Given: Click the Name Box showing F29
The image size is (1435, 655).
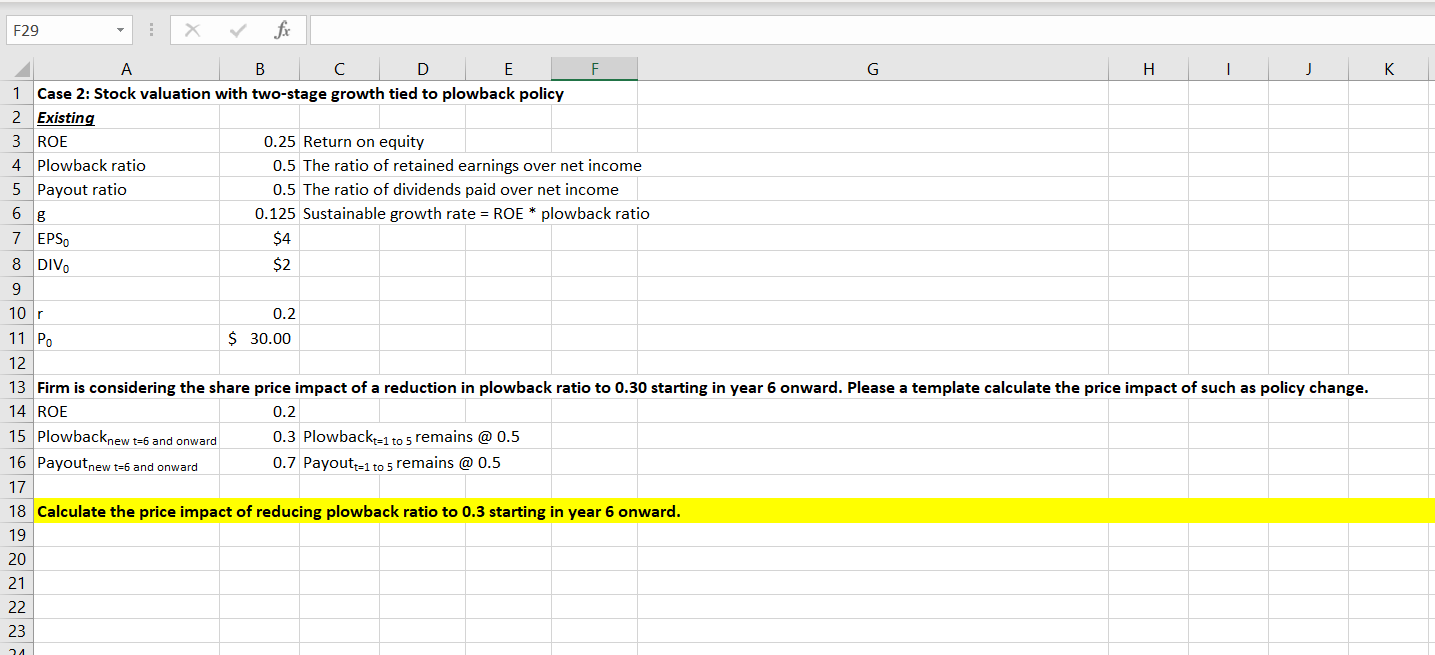Looking at the screenshot, I should (60, 29).
